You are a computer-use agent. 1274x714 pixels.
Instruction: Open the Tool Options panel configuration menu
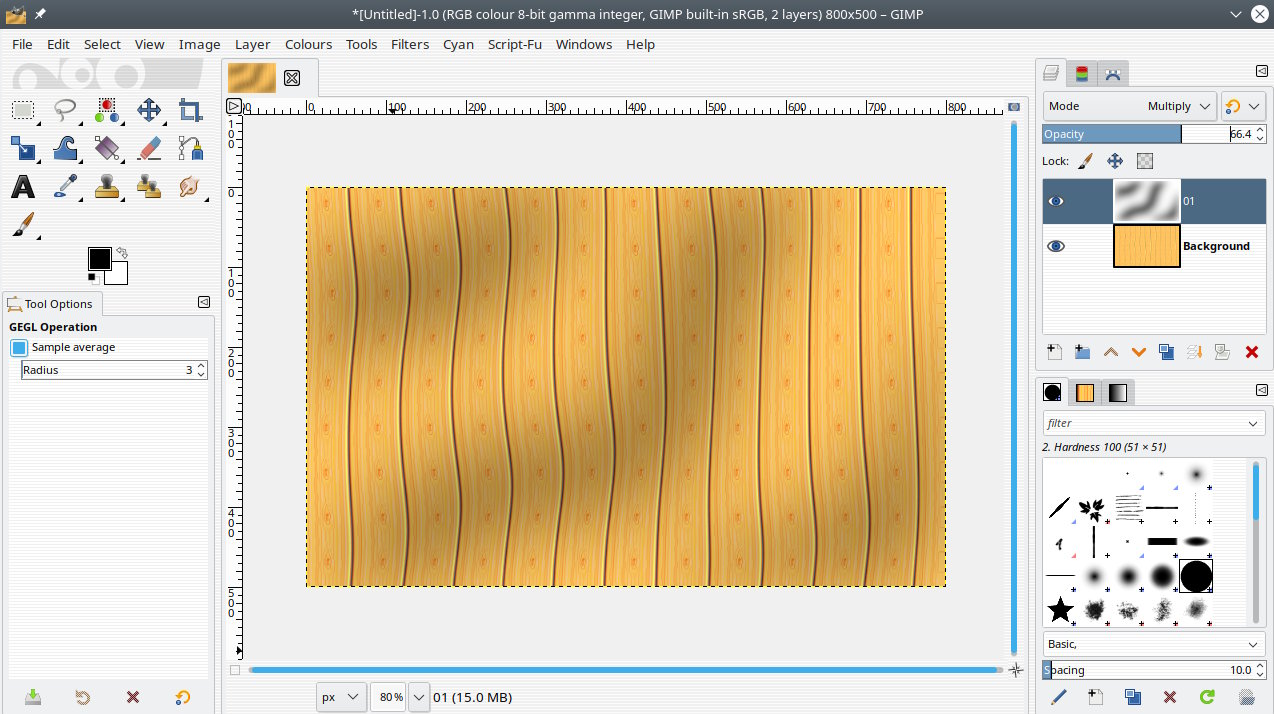point(204,302)
